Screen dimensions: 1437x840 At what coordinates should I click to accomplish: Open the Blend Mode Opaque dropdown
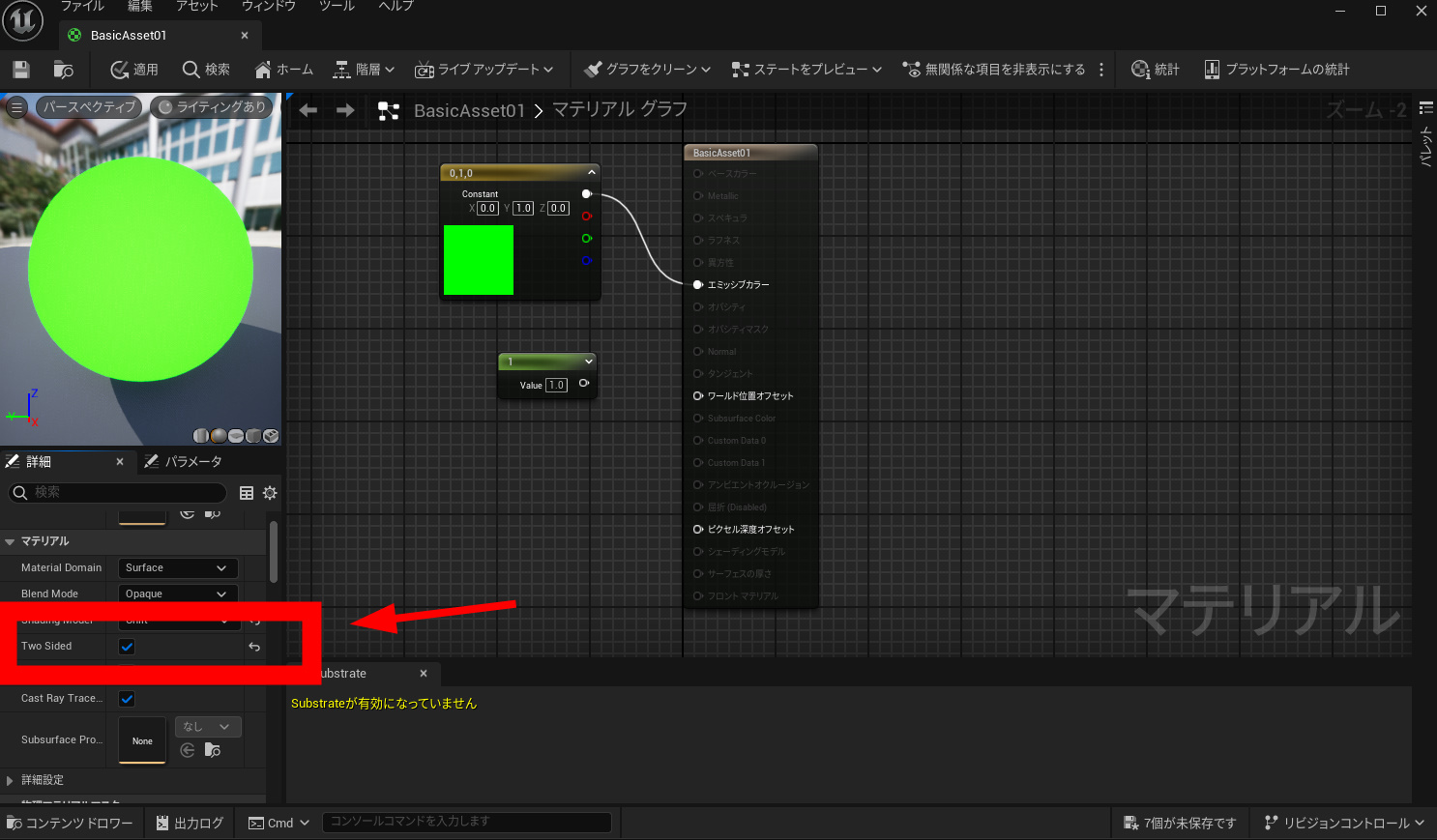tap(177, 594)
